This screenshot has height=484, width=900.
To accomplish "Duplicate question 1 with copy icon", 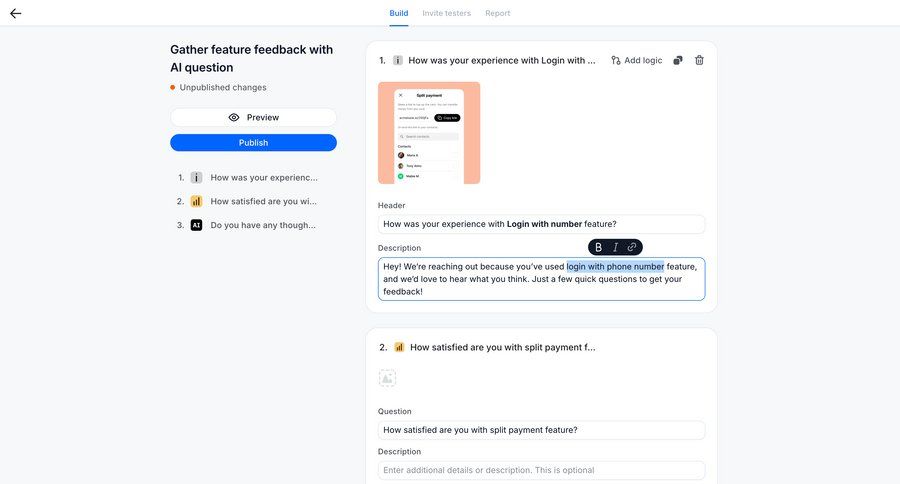I will click(678, 60).
